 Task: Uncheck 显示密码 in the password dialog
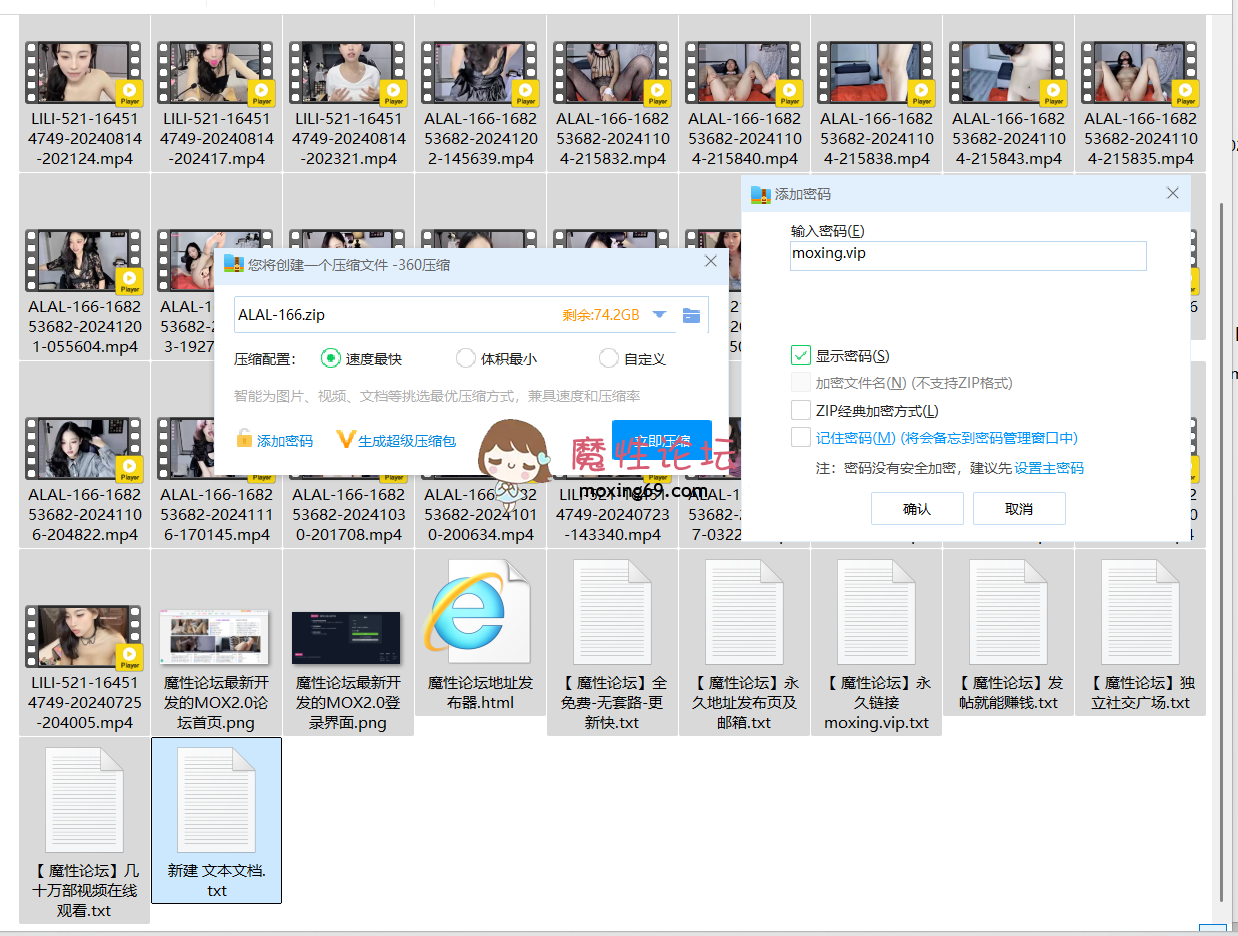click(801, 354)
